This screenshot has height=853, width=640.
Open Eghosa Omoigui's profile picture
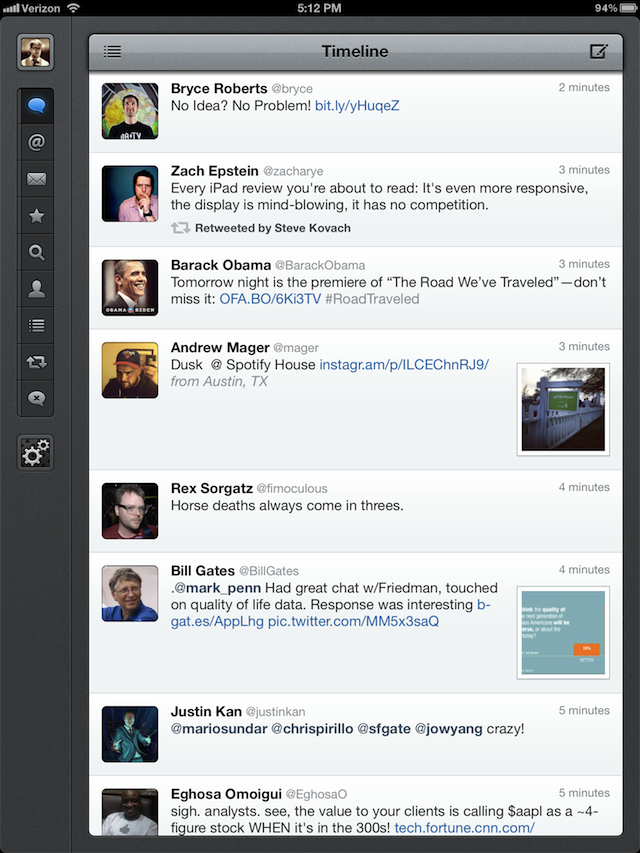tap(130, 812)
